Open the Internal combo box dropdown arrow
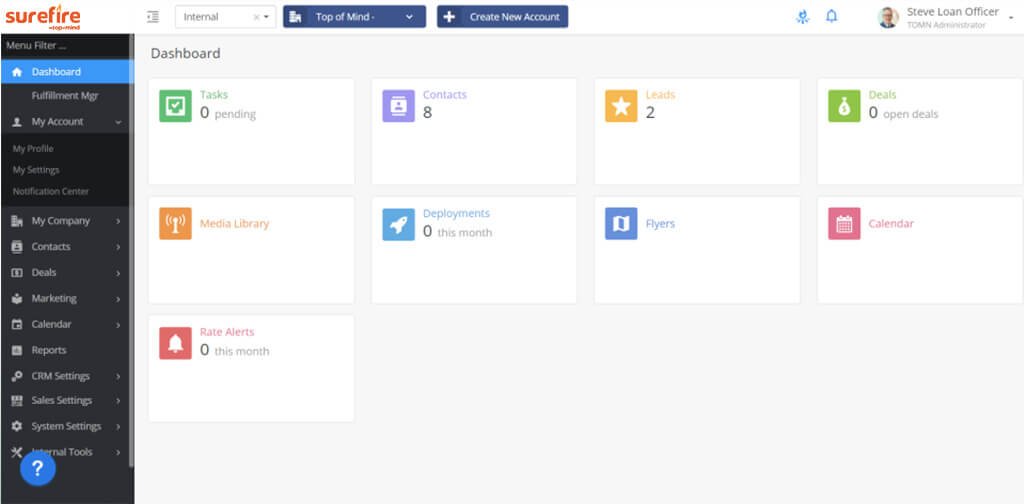Viewport: 1024px width, 504px height. (x=266, y=18)
